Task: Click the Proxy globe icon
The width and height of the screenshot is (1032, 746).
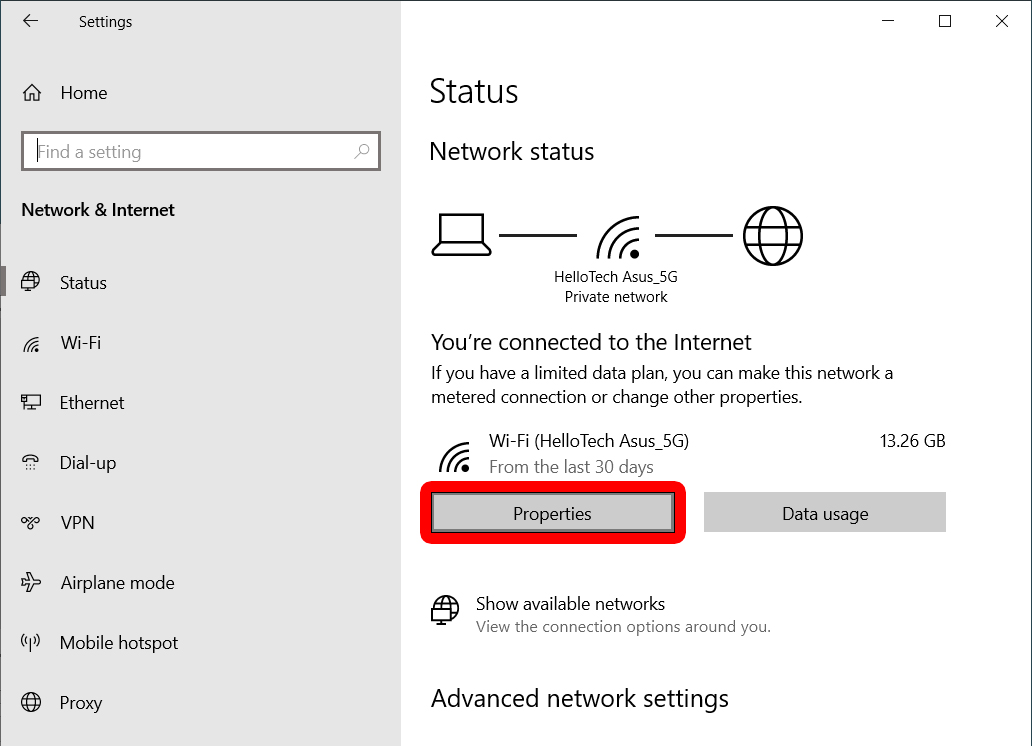Action: (x=33, y=702)
